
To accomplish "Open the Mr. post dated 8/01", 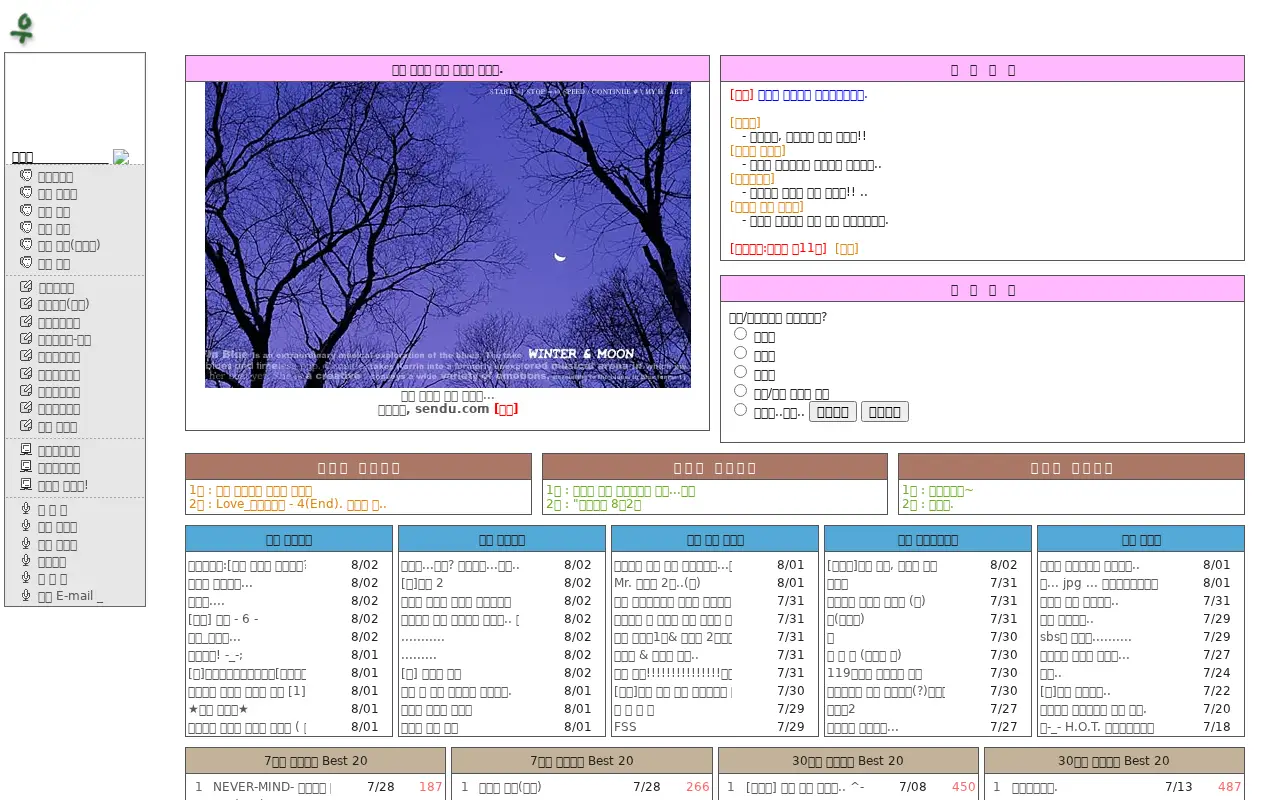I will [656, 583].
